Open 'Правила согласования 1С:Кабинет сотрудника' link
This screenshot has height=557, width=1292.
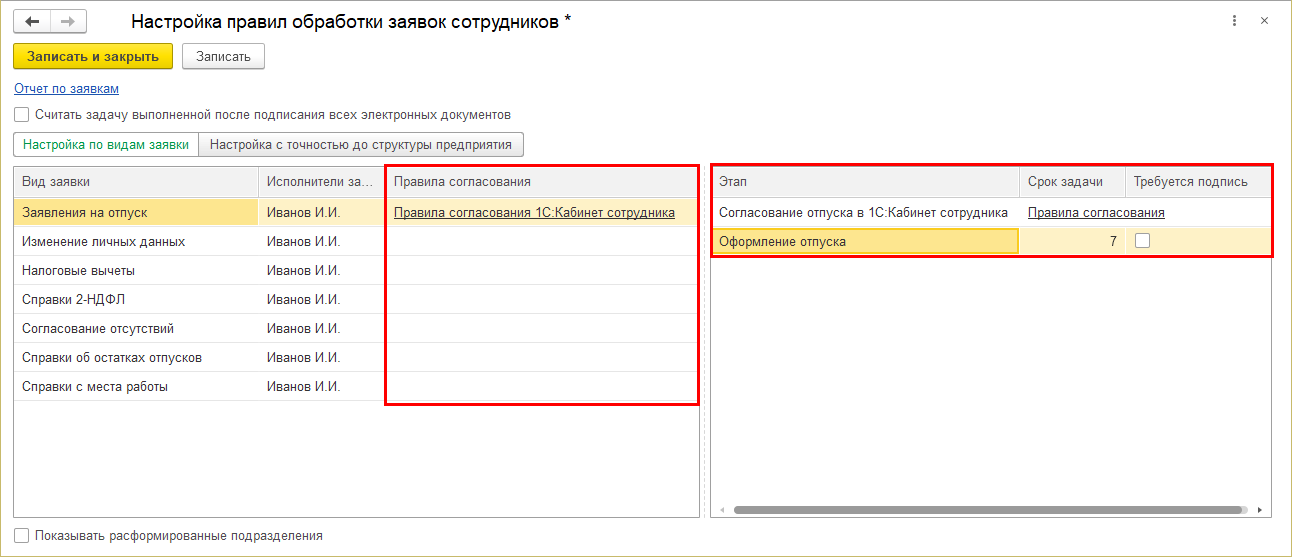(x=534, y=212)
